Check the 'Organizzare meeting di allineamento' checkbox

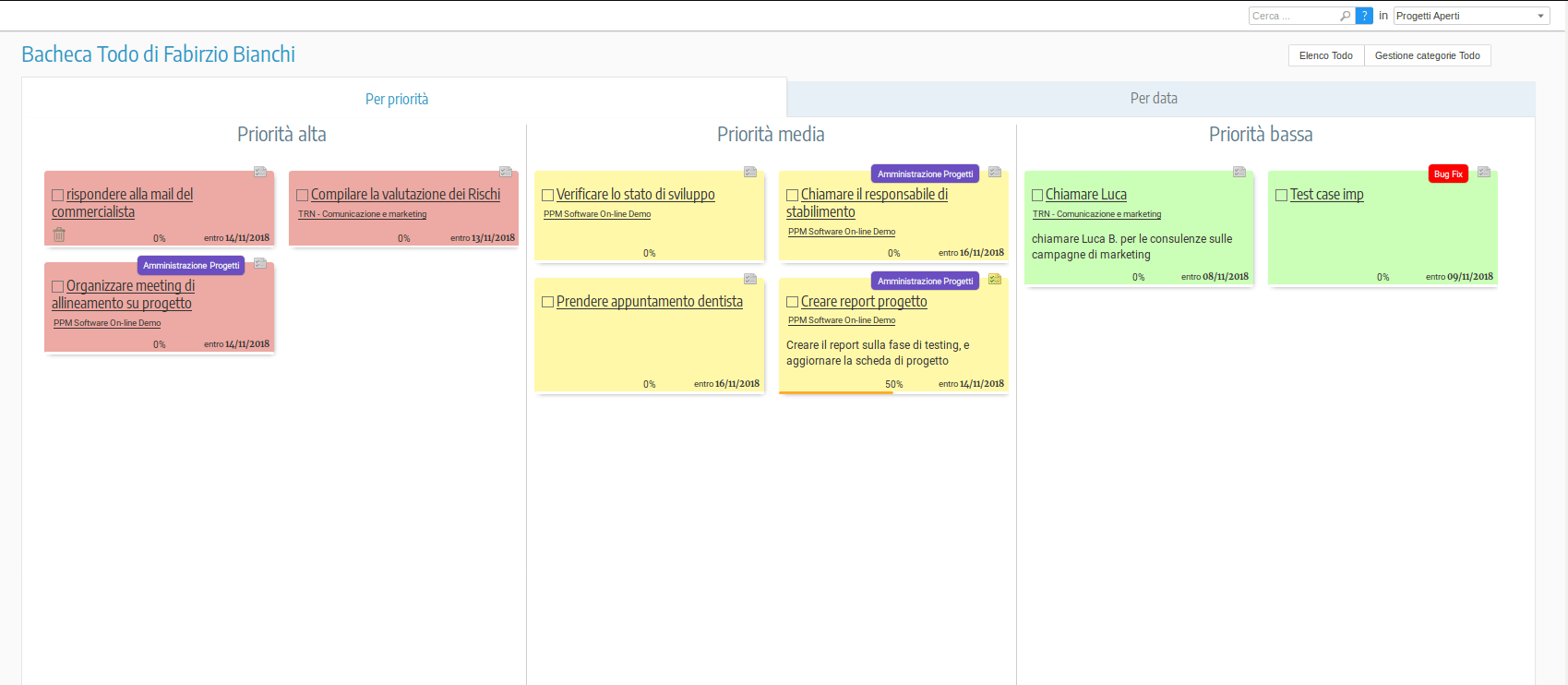58,287
